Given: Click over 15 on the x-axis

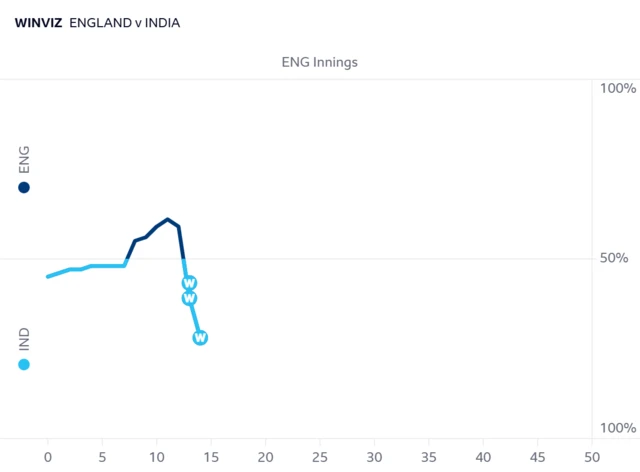Looking at the screenshot, I should click(211, 457).
